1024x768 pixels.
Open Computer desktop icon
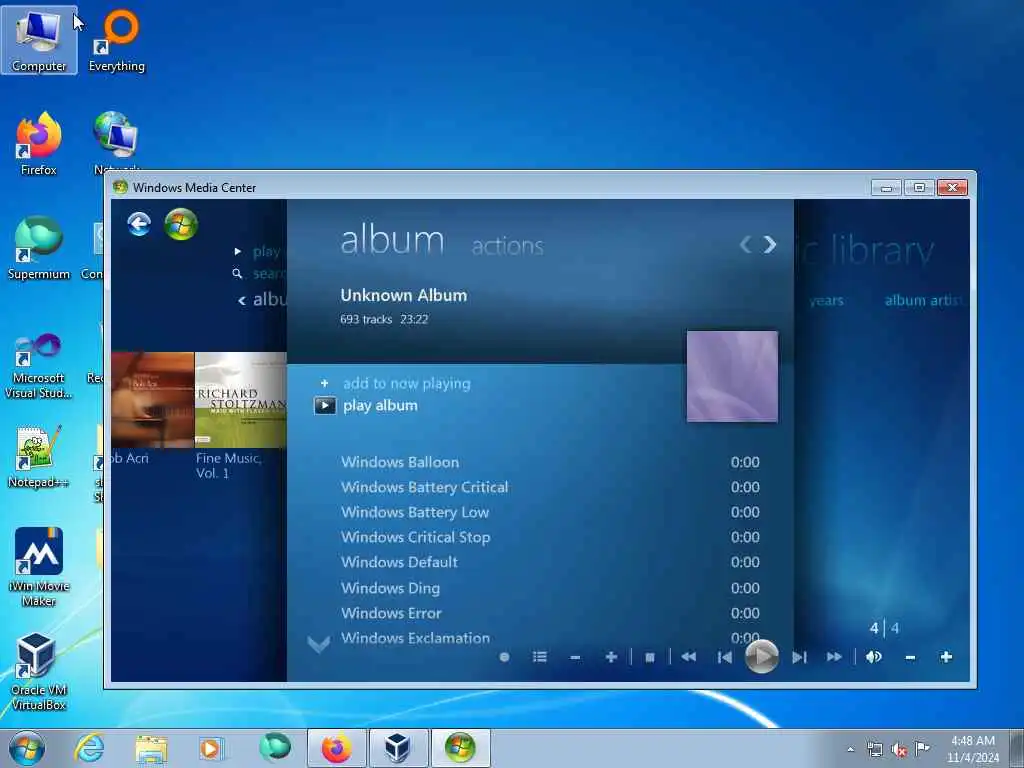[x=39, y=40]
